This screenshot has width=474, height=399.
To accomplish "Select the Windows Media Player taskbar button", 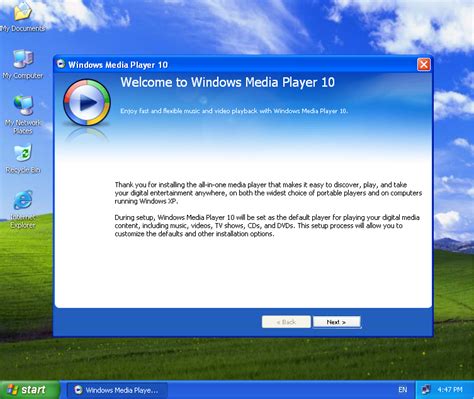I will [117, 390].
